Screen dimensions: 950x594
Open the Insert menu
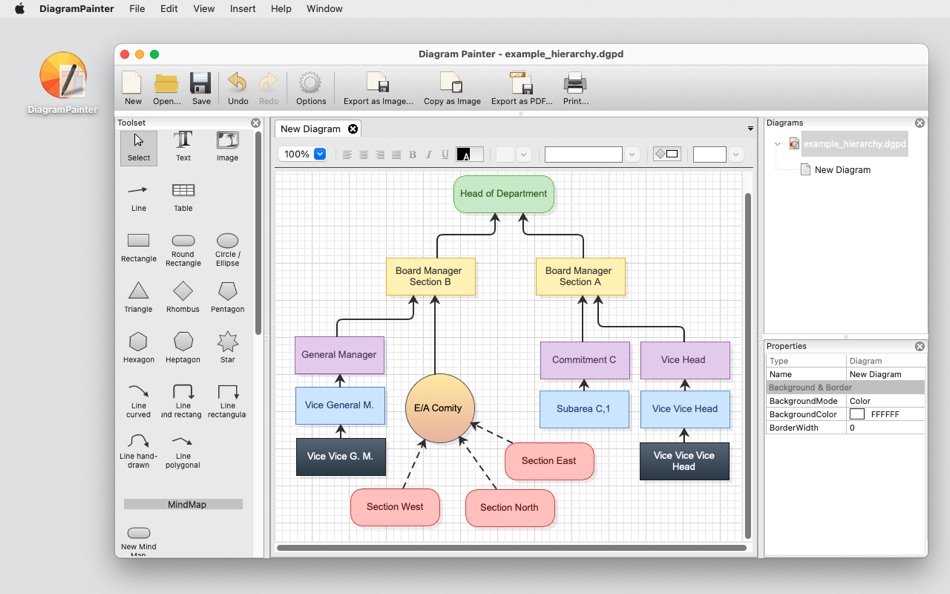point(242,8)
